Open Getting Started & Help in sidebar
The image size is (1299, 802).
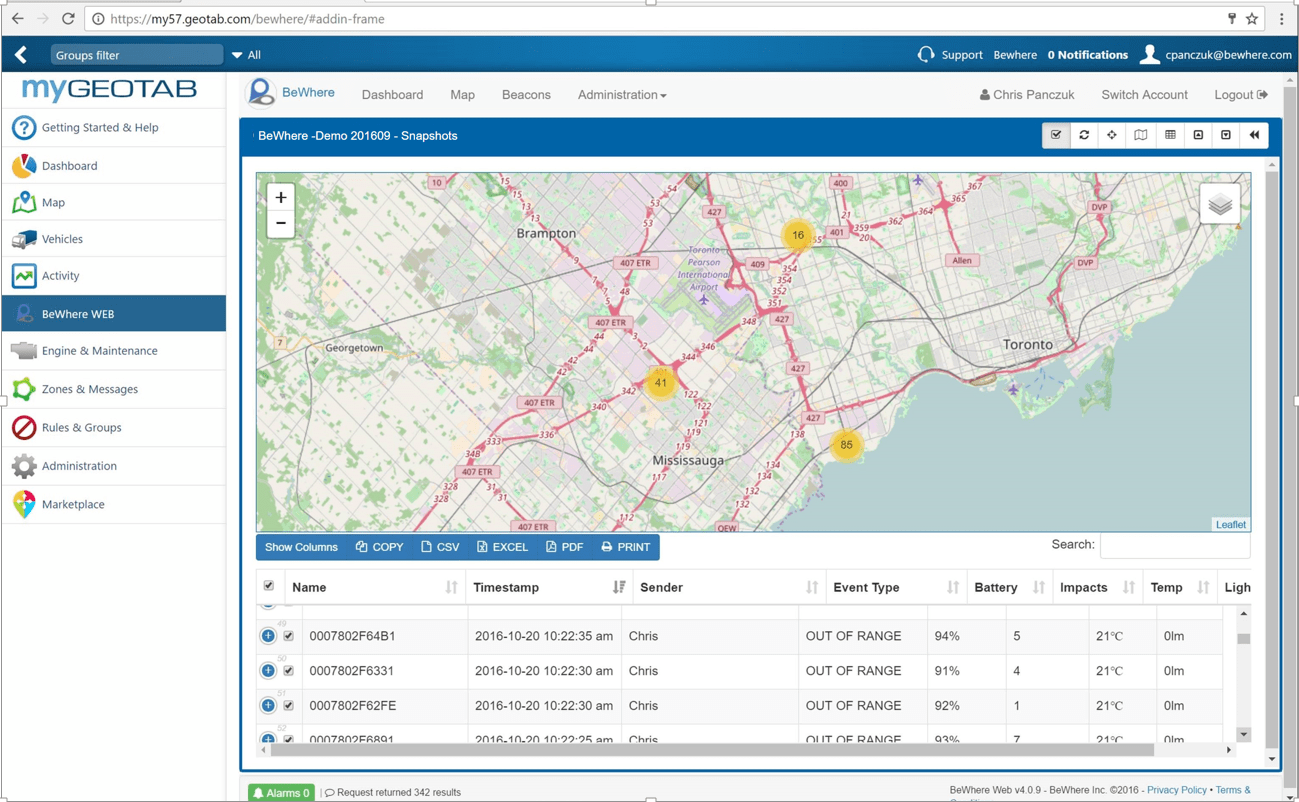tap(113, 128)
